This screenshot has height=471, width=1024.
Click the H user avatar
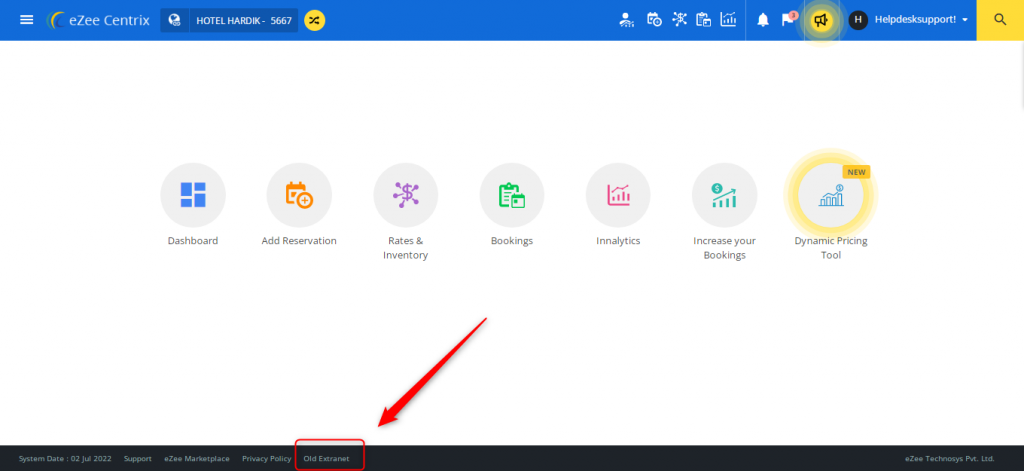(x=858, y=20)
